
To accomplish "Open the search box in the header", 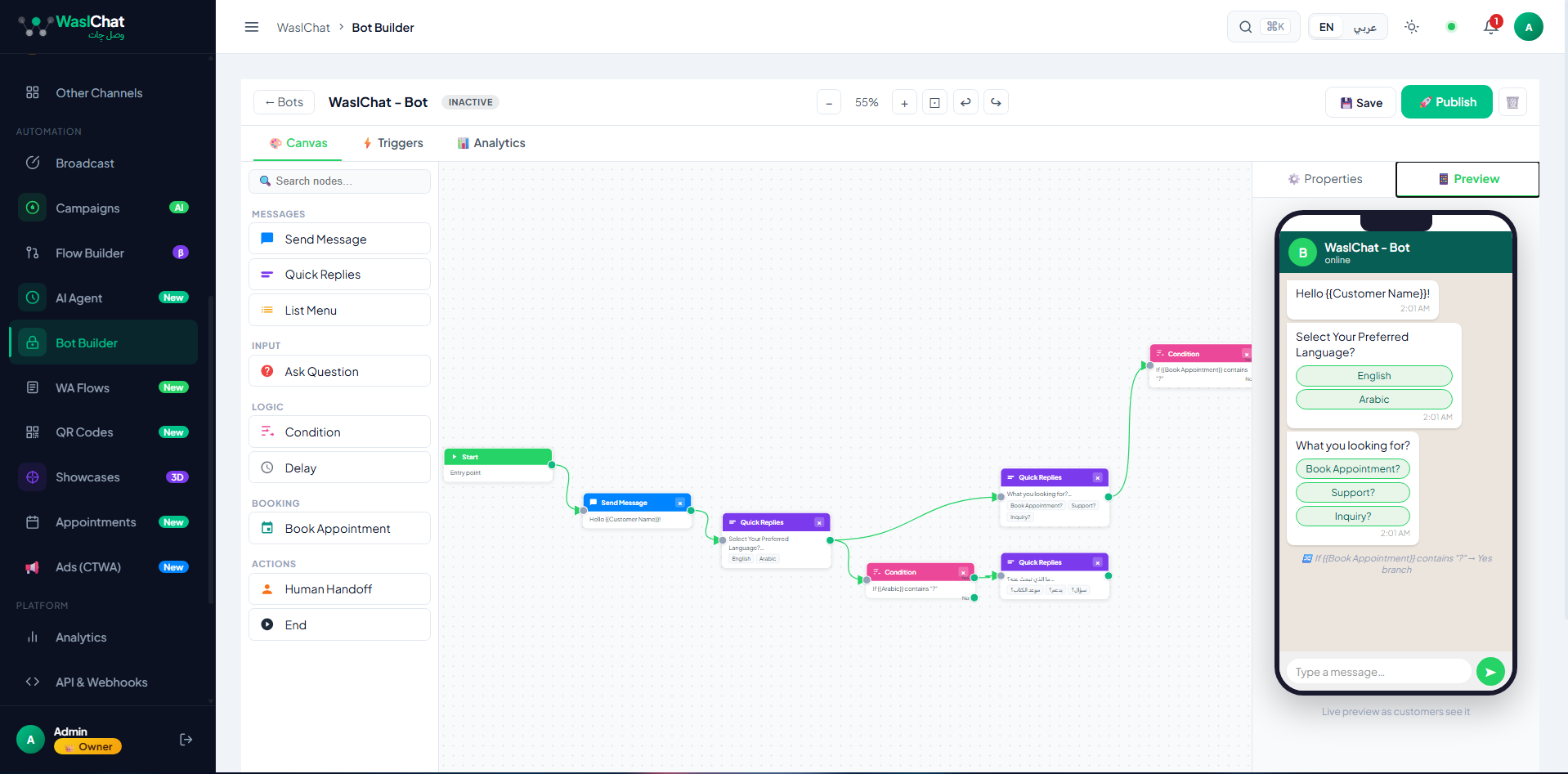I will 1263,27.
